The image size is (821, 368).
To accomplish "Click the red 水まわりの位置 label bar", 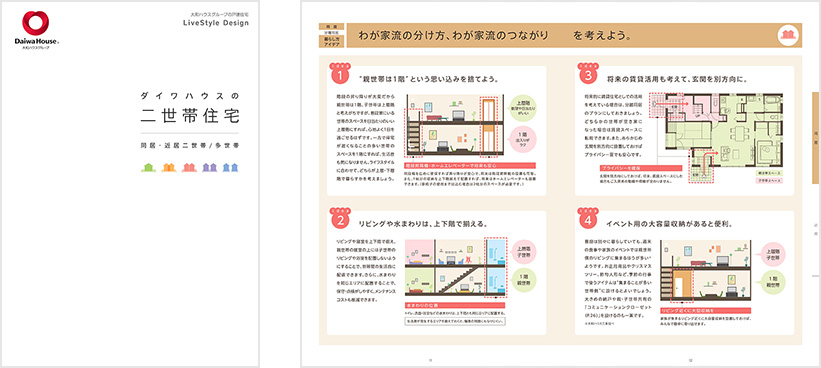I will tap(455, 304).
